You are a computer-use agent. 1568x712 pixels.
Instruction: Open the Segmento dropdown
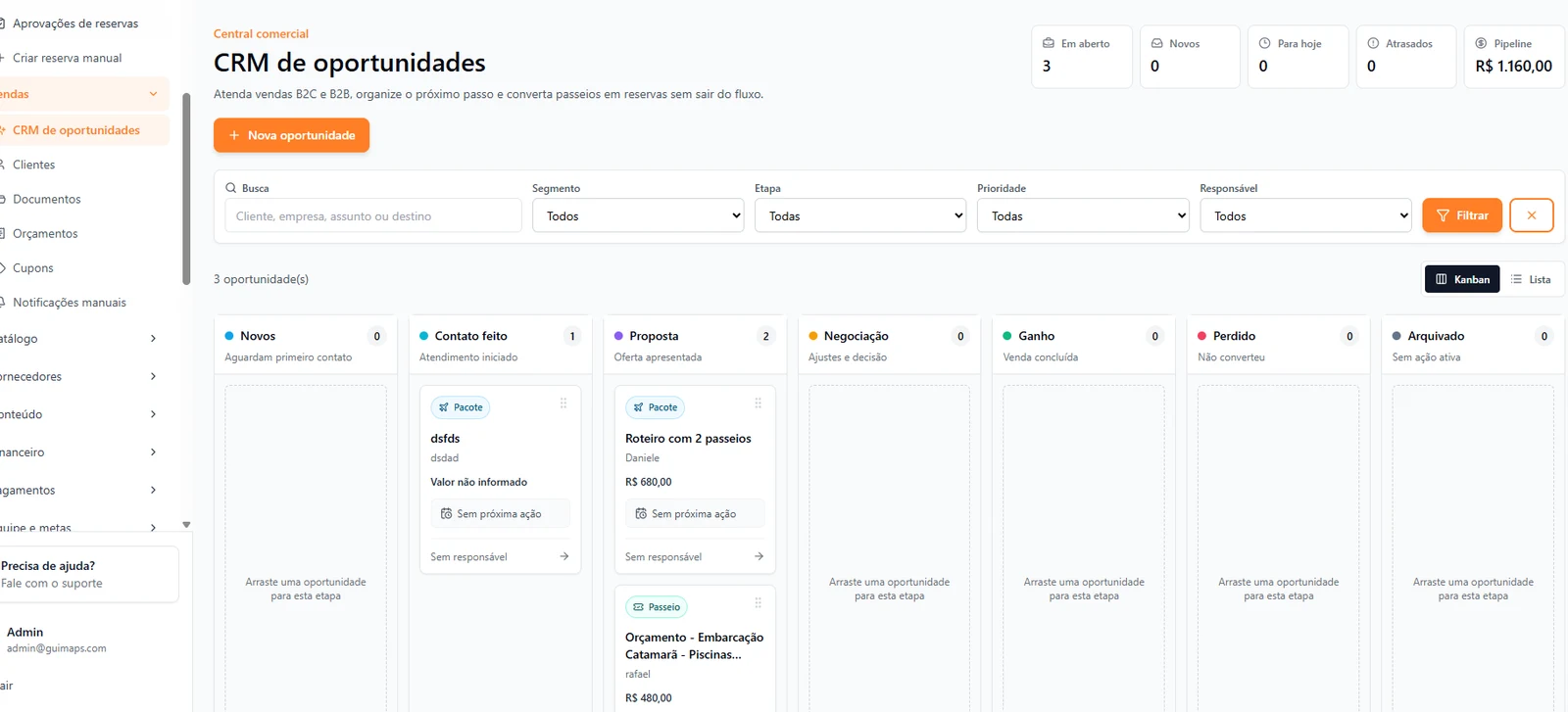(x=638, y=215)
